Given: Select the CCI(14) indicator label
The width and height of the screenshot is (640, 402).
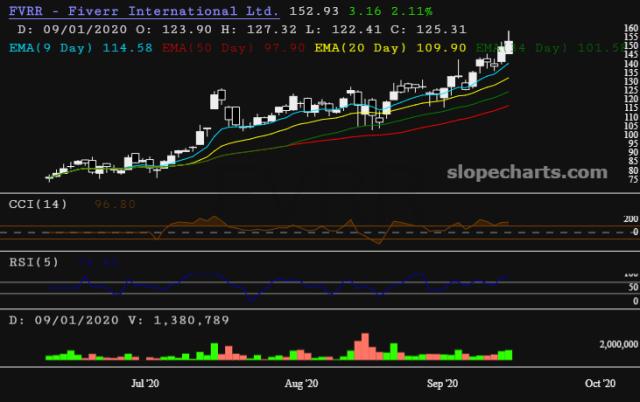Looking at the screenshot, I should point(38,204).
